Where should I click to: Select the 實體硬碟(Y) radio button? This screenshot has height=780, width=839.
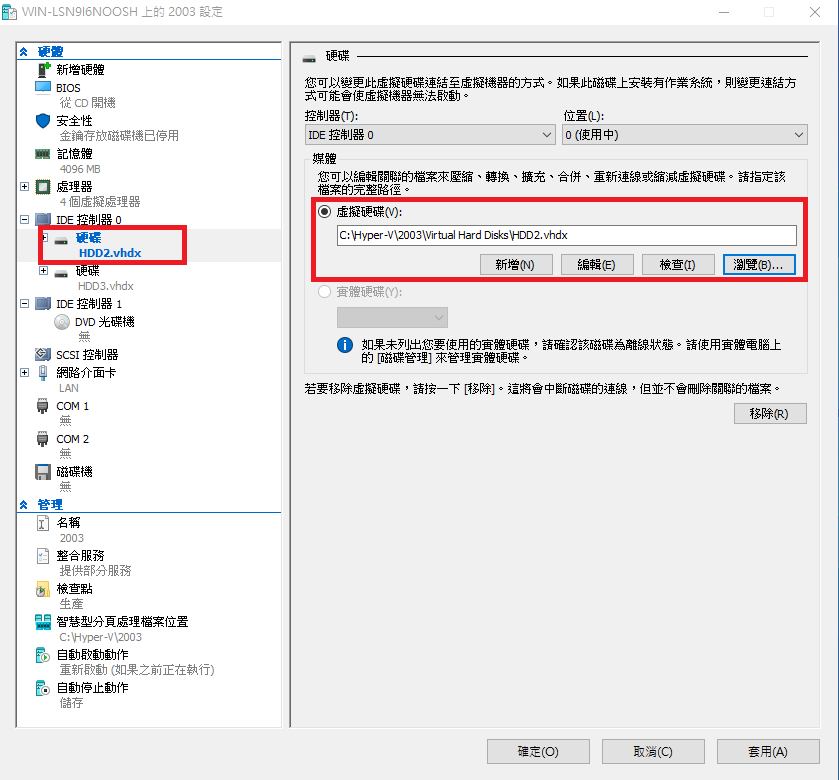(x=324, y=292)
